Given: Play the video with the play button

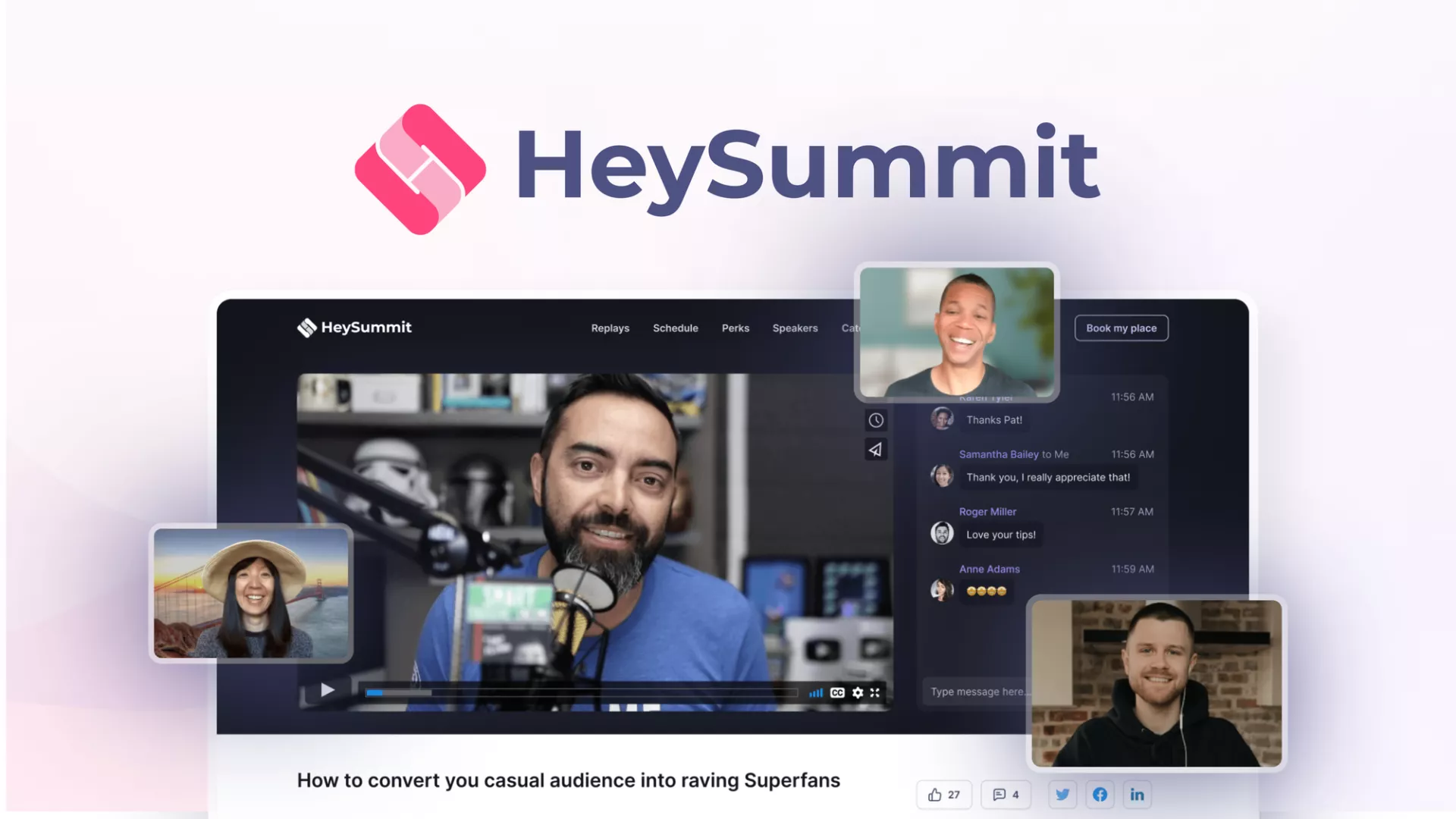Looking at the screenshot, I should (327, 690).
